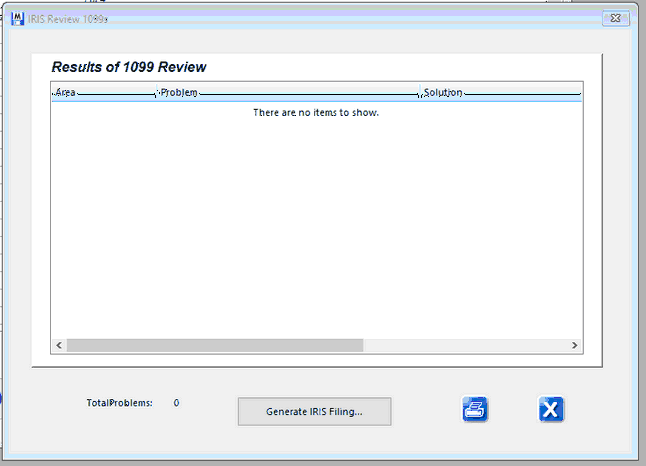The image size is (646, 466).
Task: Click the printer icon to print results
Action: [475, 409]
